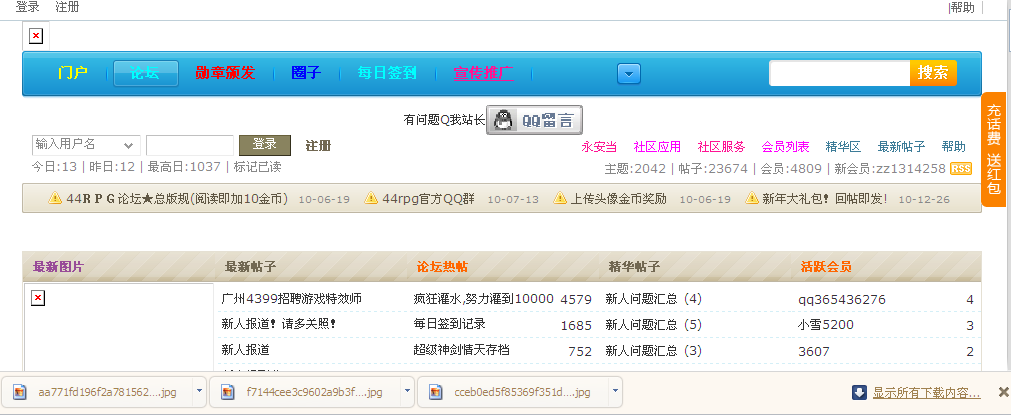Open 新人问题汇总 (3) post

(653, 351)
